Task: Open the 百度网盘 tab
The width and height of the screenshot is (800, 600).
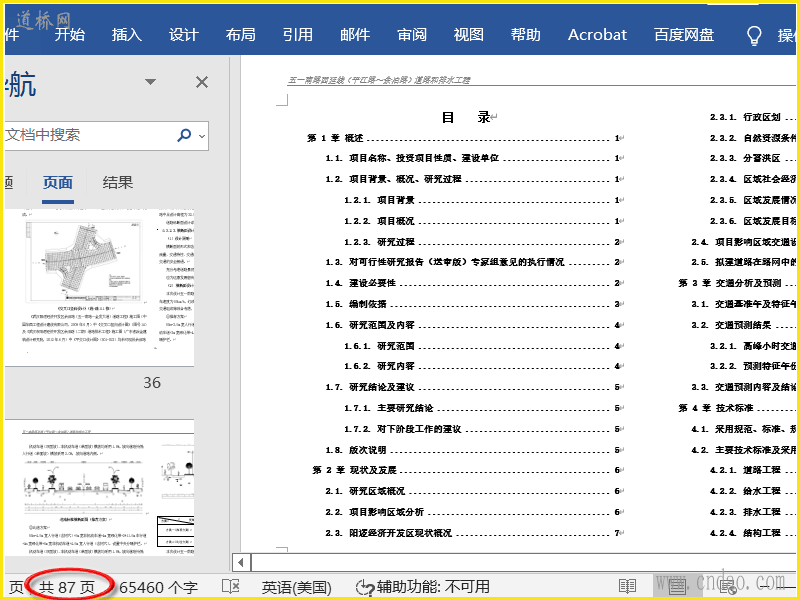Action: [x=684, y=35]
